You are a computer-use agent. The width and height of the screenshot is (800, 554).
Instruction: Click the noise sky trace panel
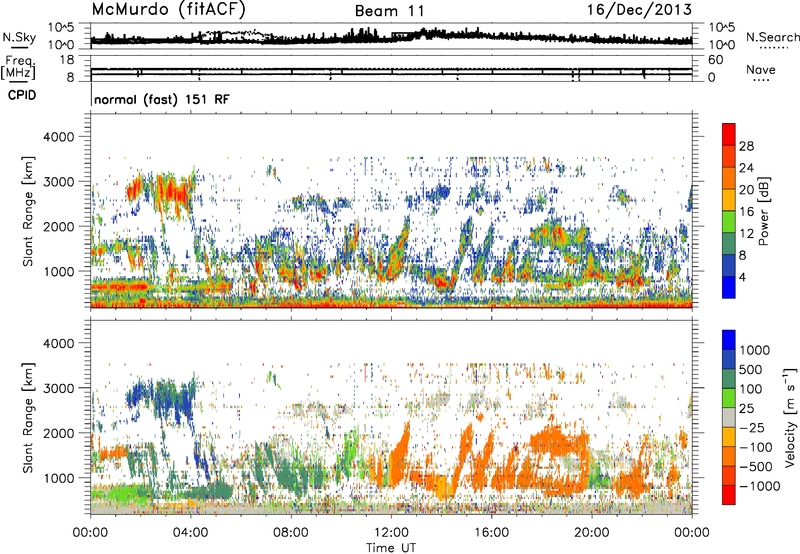coord(391,36)
